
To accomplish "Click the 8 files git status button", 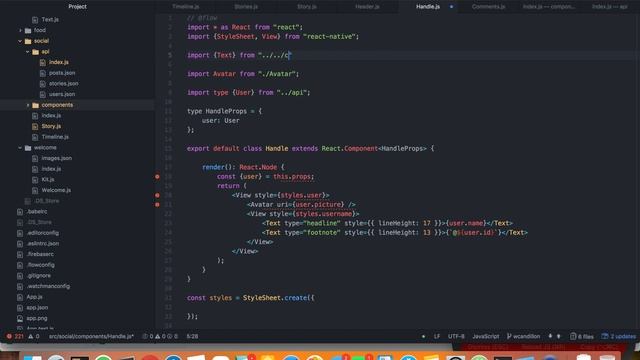I will click(x=582, y=336).
